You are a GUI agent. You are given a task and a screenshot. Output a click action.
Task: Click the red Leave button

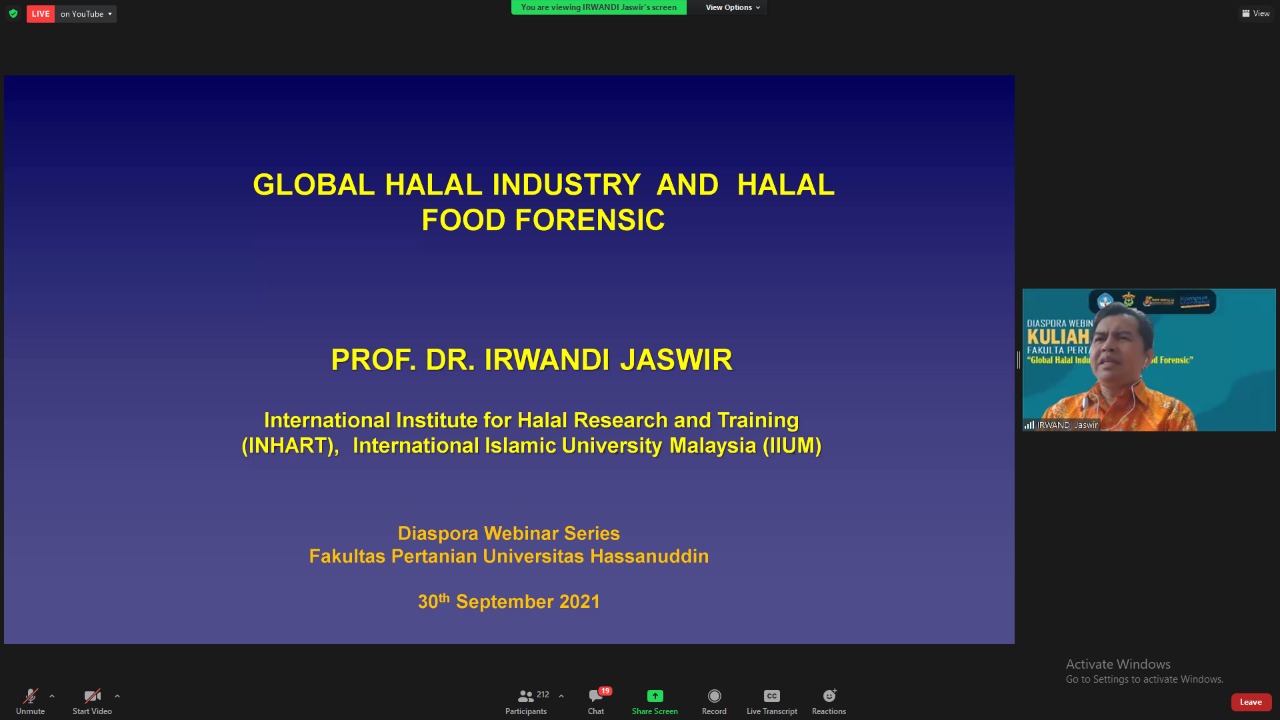click(1251, 702)
